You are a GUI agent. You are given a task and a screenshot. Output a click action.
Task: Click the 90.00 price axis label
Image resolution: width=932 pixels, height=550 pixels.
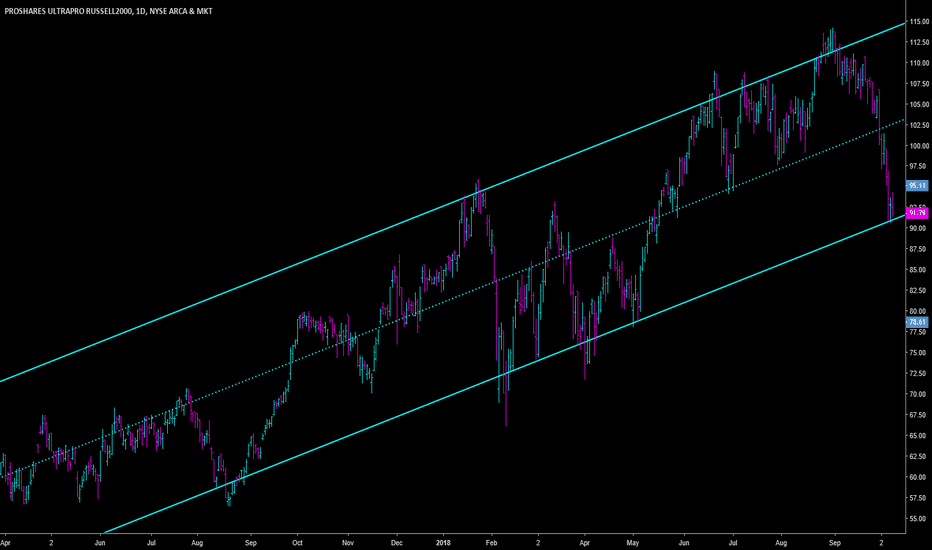coord(919,228)
